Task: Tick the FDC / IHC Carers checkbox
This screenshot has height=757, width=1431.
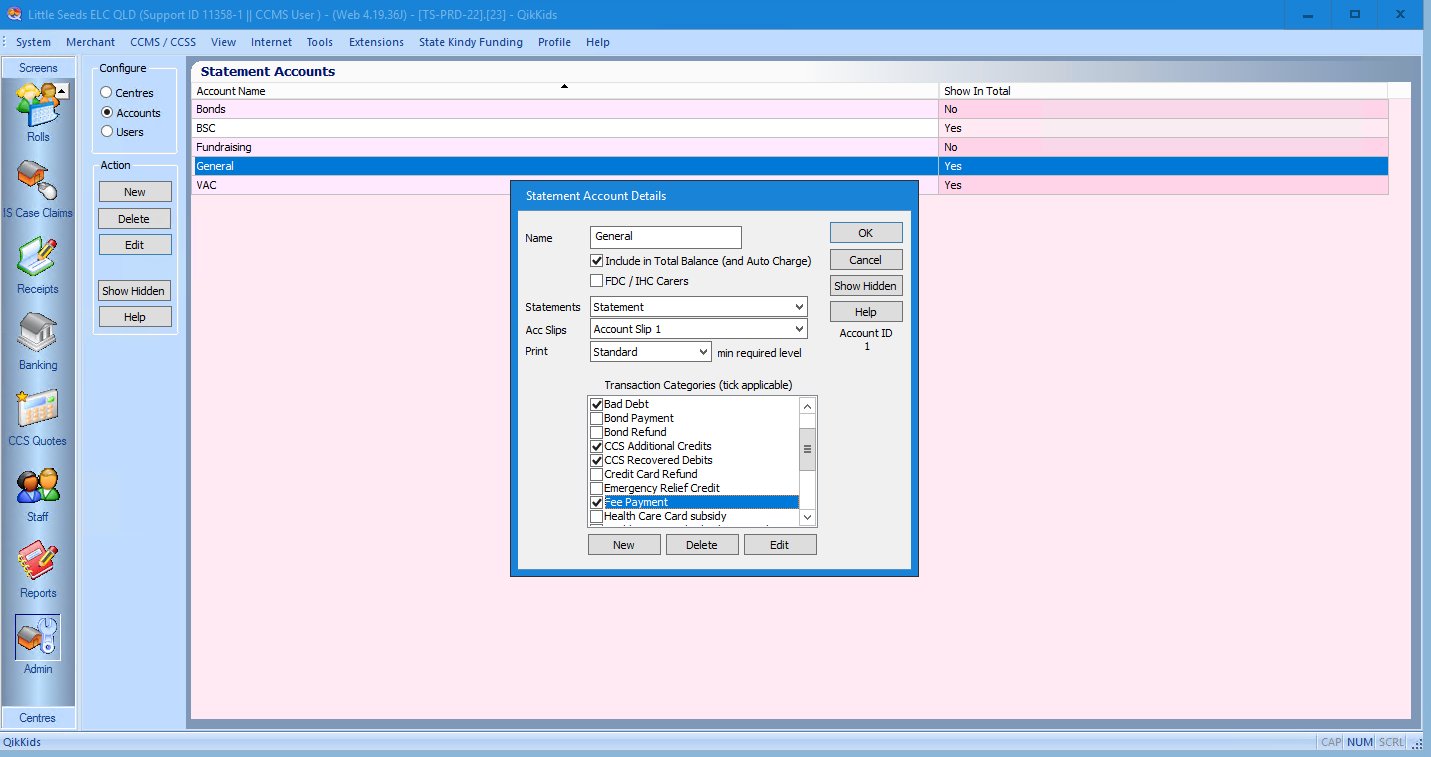Action: [597, 281]
